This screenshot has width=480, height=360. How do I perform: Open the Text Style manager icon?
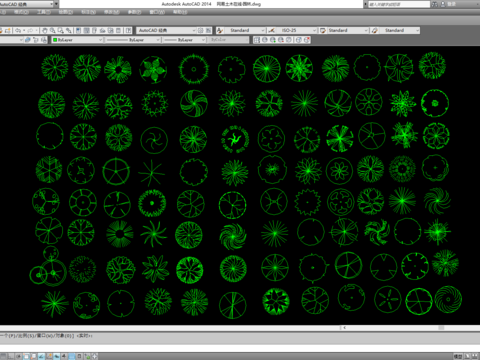point(220,31)
